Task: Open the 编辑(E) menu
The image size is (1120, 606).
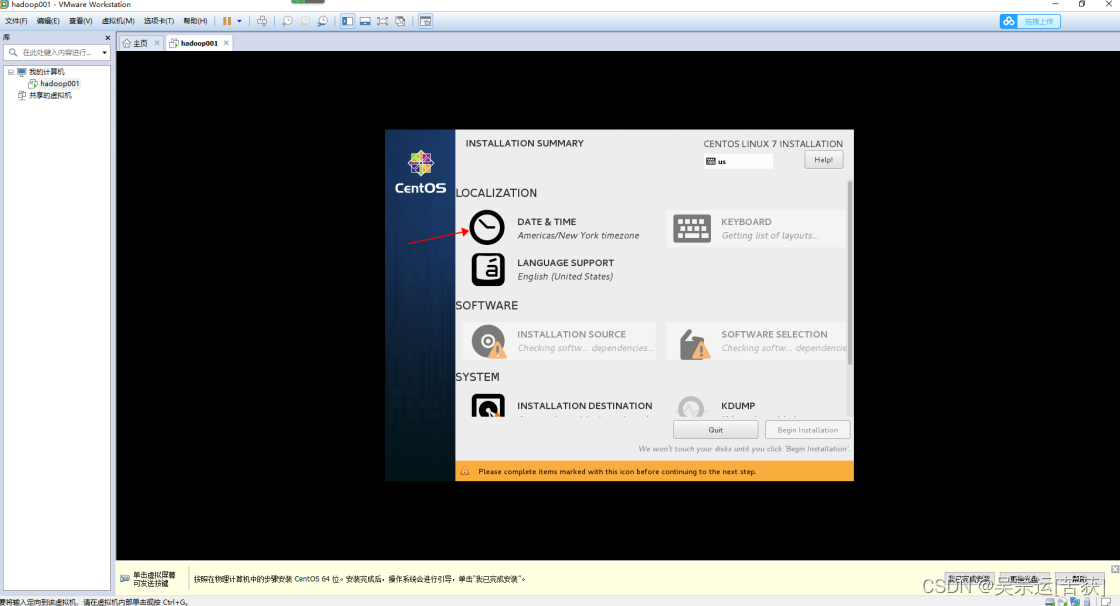Action: coord(49,21)
